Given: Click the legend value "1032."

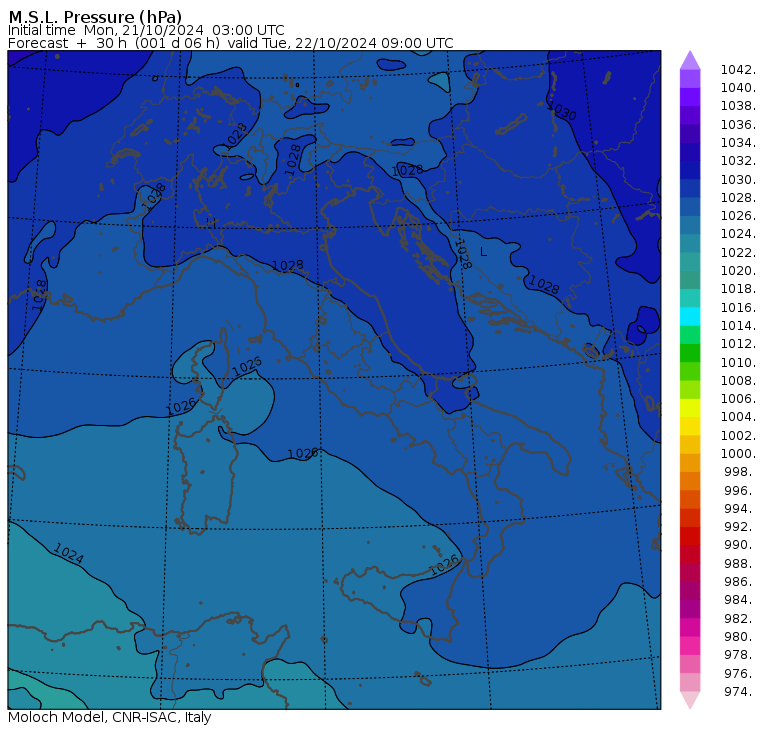Looking at the screenshot, I should point(738,160).
